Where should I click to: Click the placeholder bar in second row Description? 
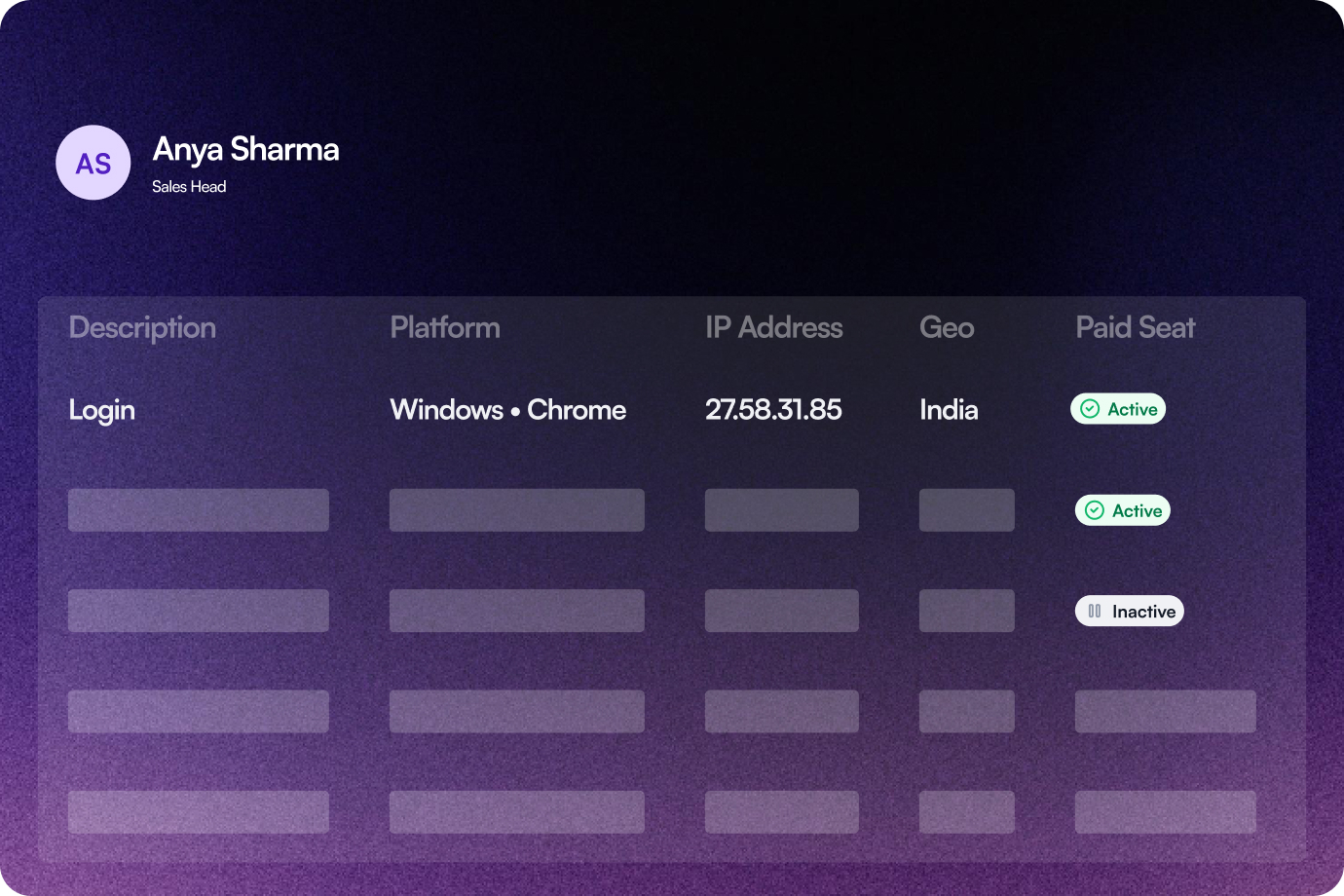point(198,509)
